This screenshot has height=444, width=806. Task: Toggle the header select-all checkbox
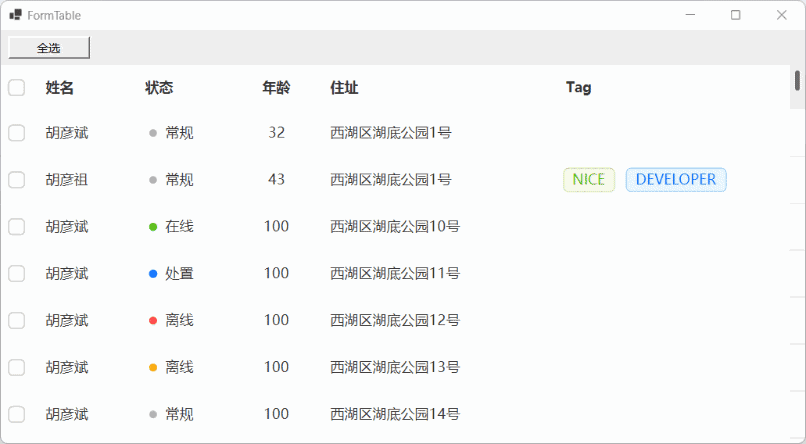(17, 88)
